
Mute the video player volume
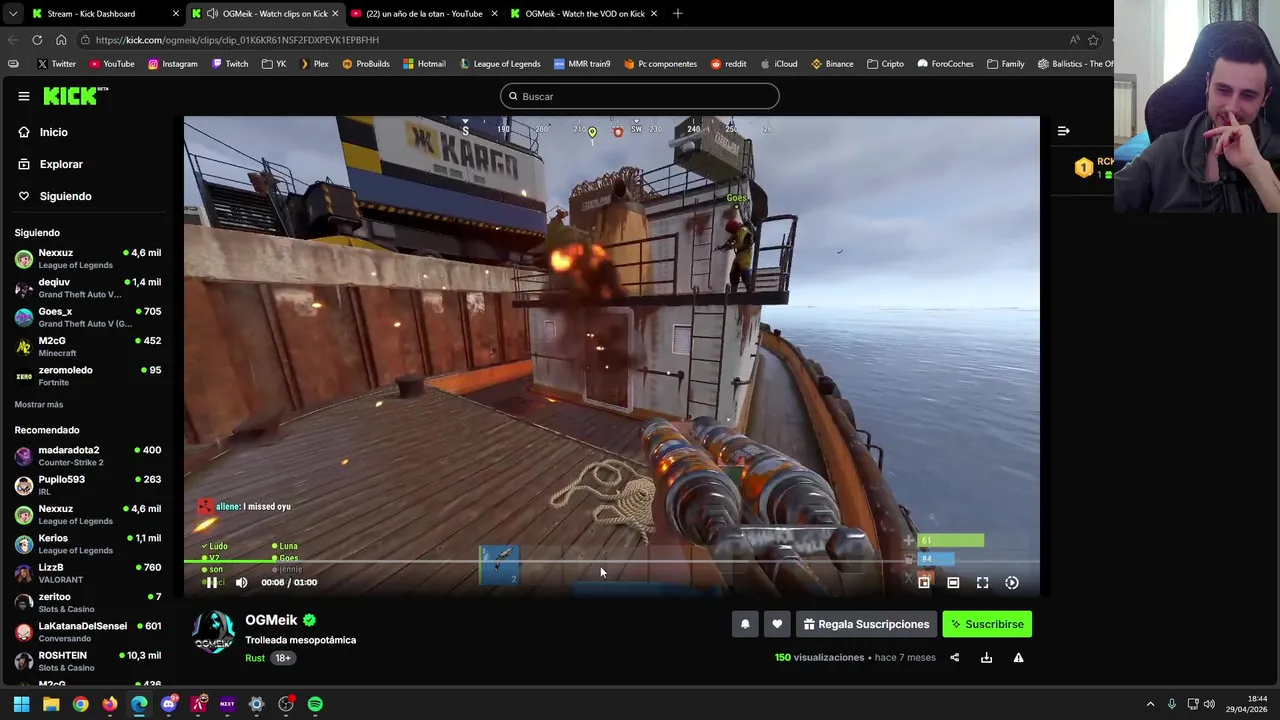click(x=241, y=582)
